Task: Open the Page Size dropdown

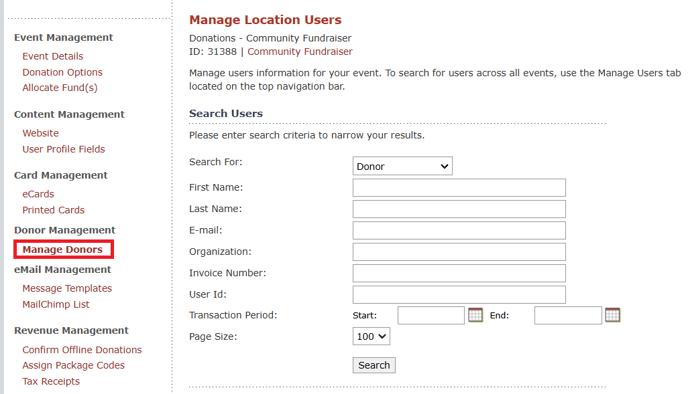Action: [x=371, y=337]
